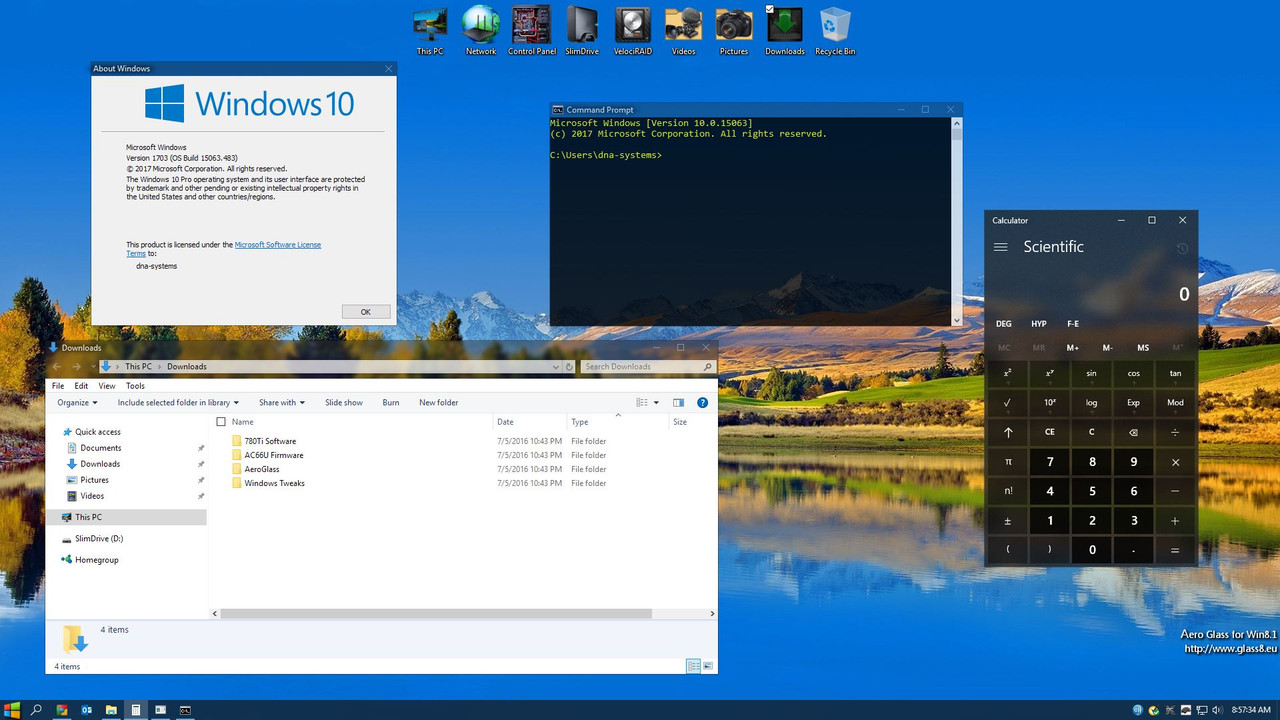1280x720 pixels.
Task: Click taskbar search magnifier icon
Action: pyautogui.click(x=36, y=710)
